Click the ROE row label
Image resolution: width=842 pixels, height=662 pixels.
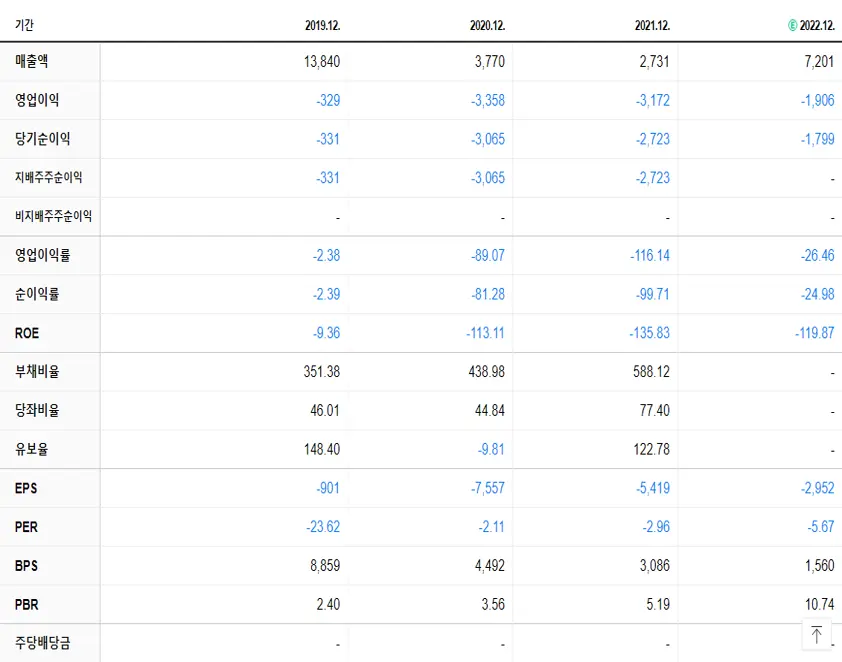pyautogui.click(x=27, y=333)
